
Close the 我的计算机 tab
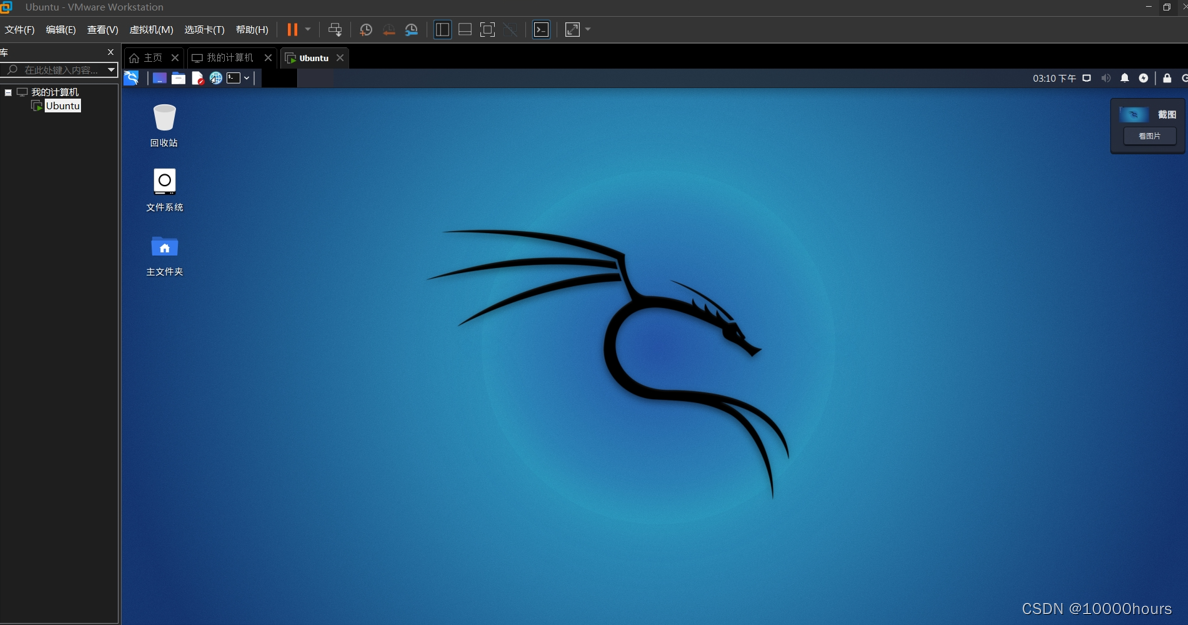click(267, 58)
